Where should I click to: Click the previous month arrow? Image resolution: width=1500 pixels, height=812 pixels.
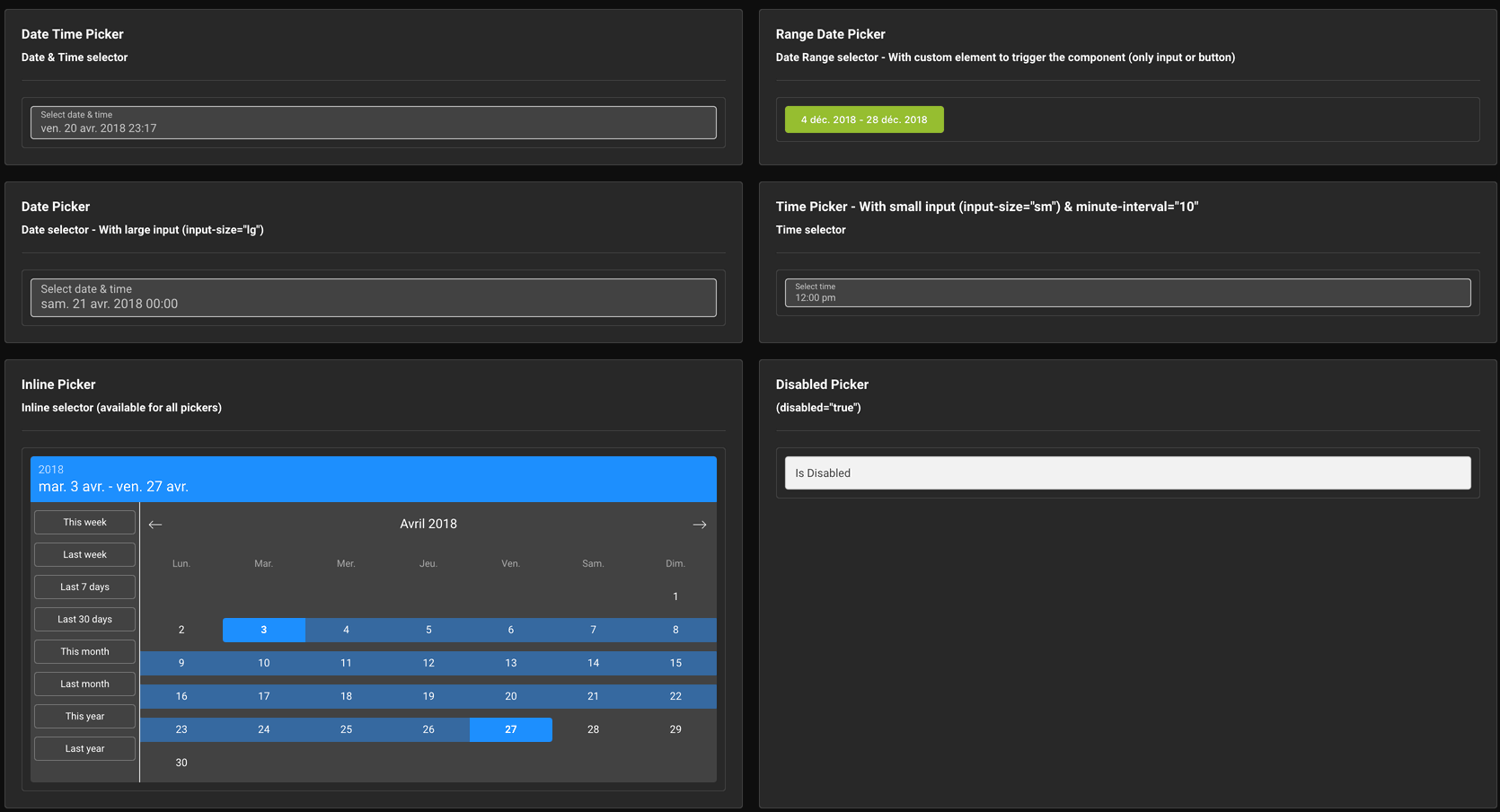(x=154, y=524)
